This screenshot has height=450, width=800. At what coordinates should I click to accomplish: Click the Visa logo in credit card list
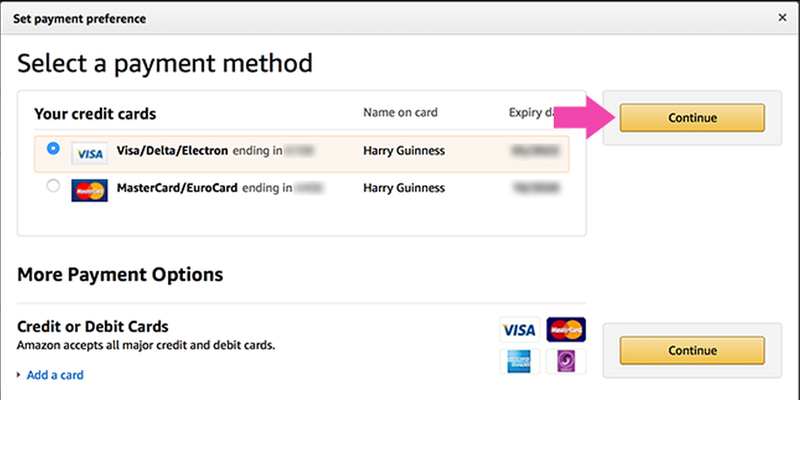tap(89, 154)
